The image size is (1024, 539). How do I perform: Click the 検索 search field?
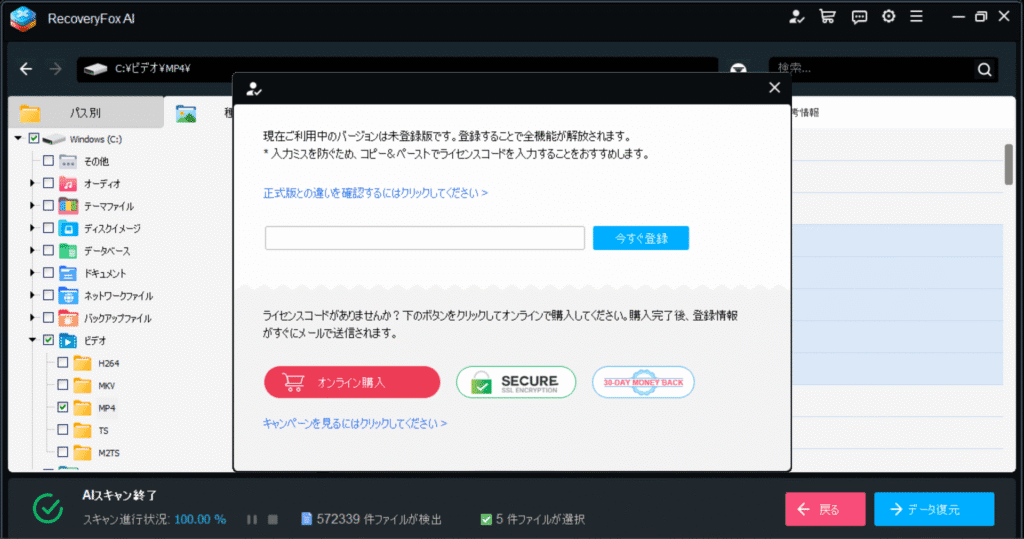tap(872, 69)
